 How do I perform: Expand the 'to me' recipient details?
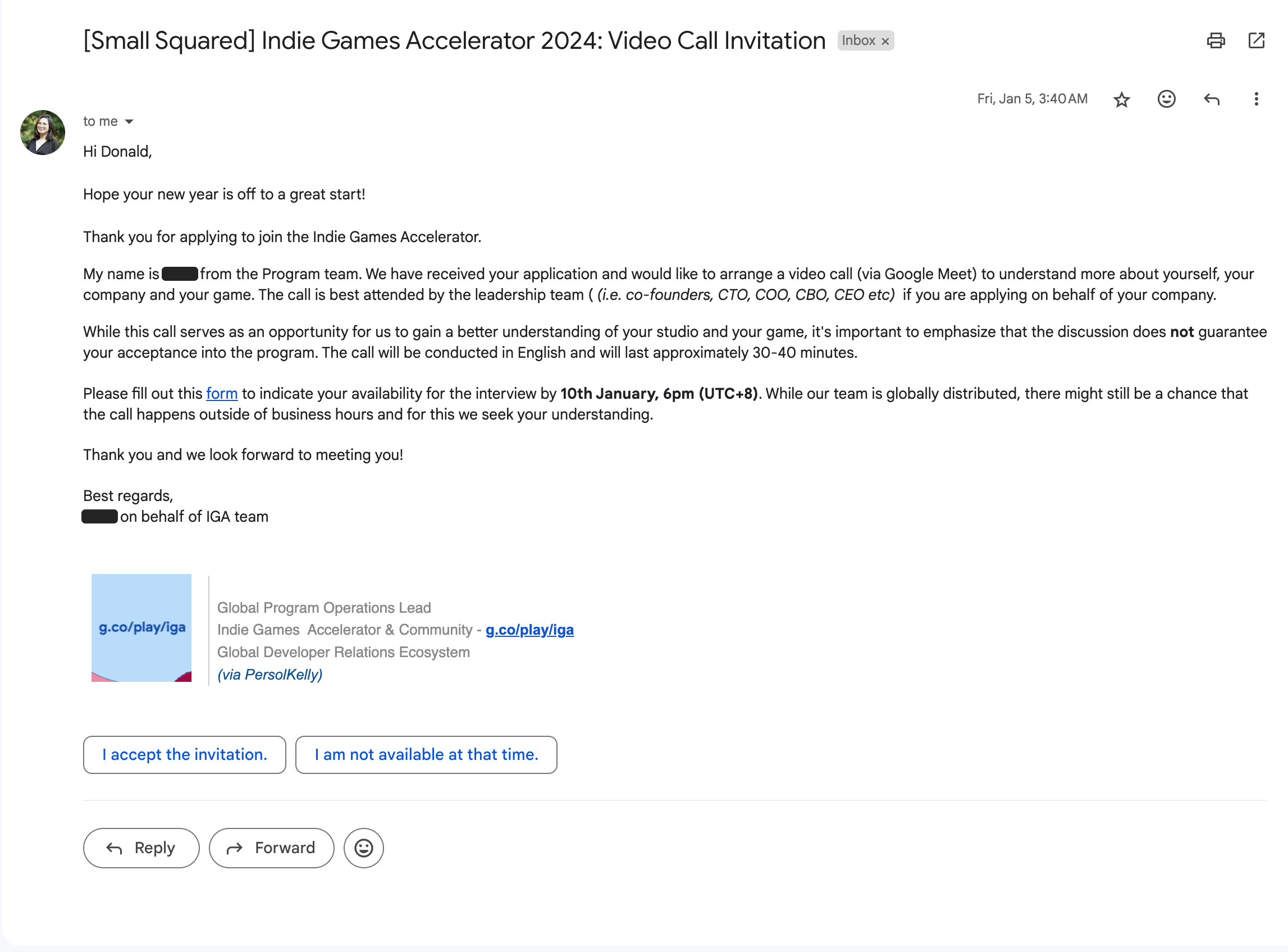pos(129,121)
